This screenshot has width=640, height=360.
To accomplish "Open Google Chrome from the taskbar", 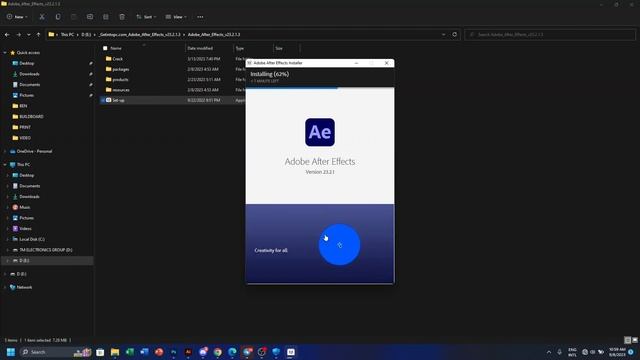I will pos(218,352).
